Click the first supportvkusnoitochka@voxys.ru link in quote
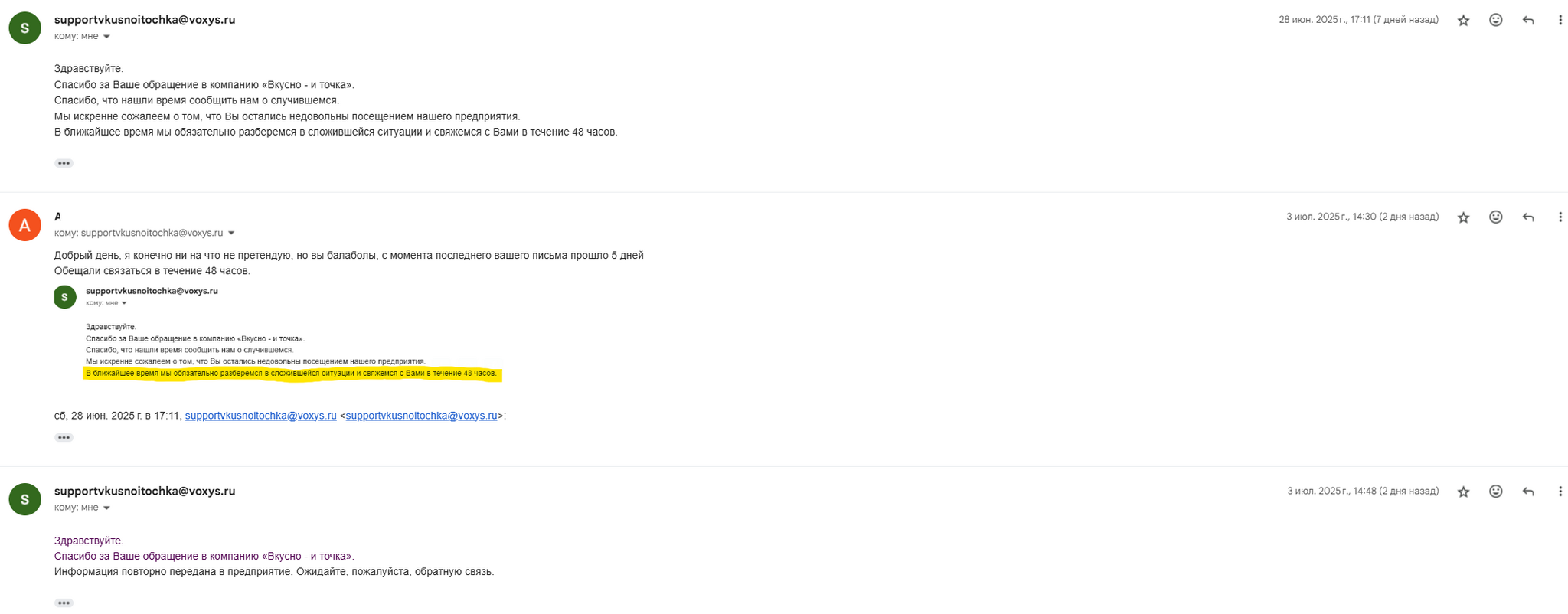 260,416
